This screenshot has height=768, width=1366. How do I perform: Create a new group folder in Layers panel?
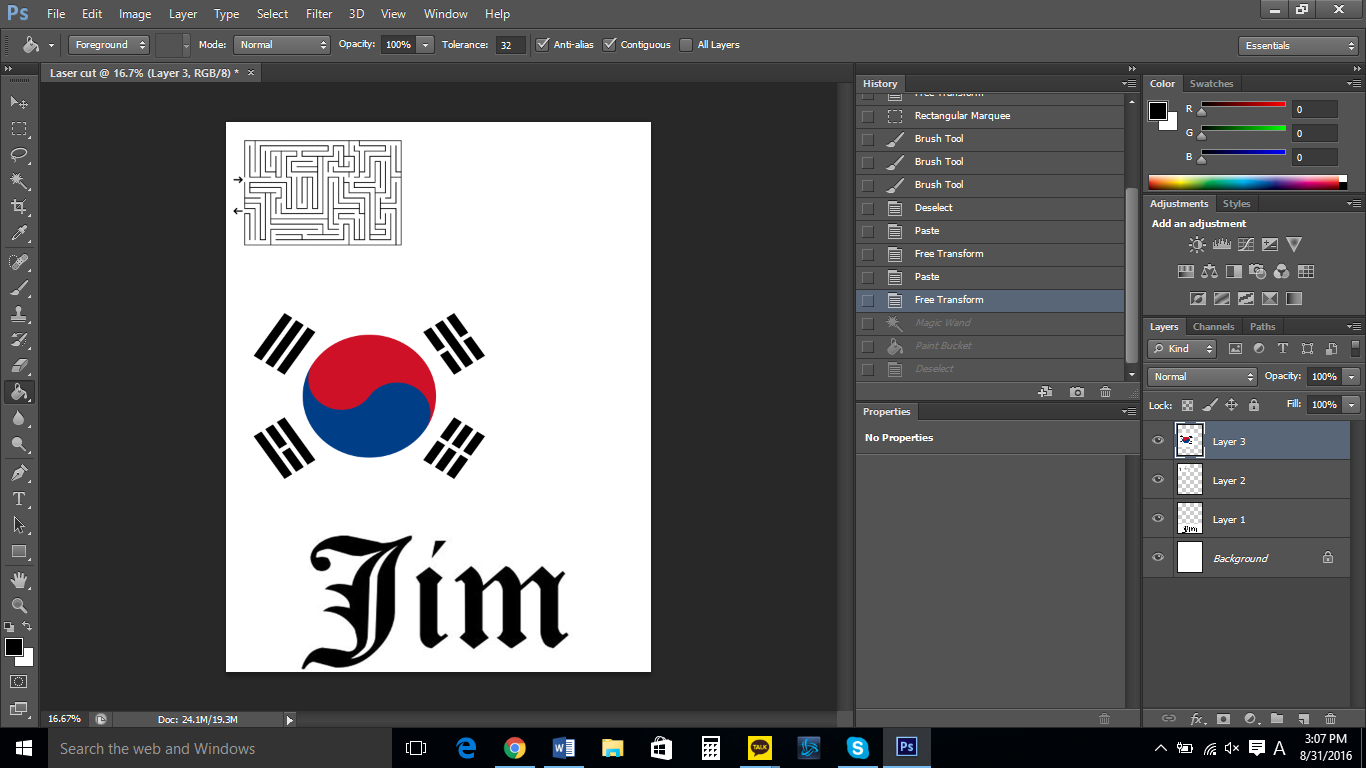pos(1277,718)
